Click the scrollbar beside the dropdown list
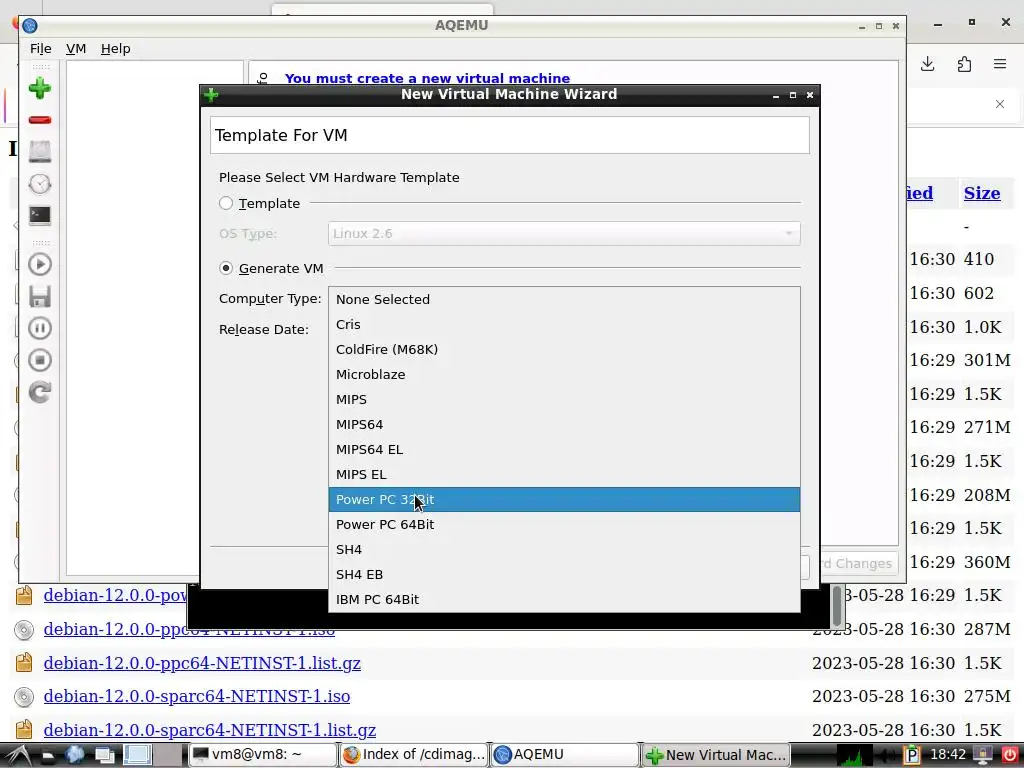Image resolution: width=1024 pixels, height=768 pixels. tap(837, 606)
